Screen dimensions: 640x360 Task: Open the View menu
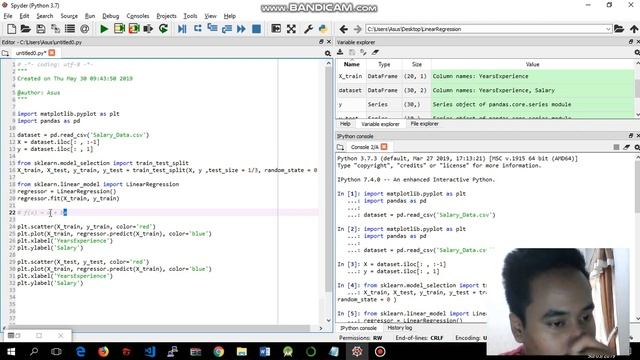coord(210,16)
